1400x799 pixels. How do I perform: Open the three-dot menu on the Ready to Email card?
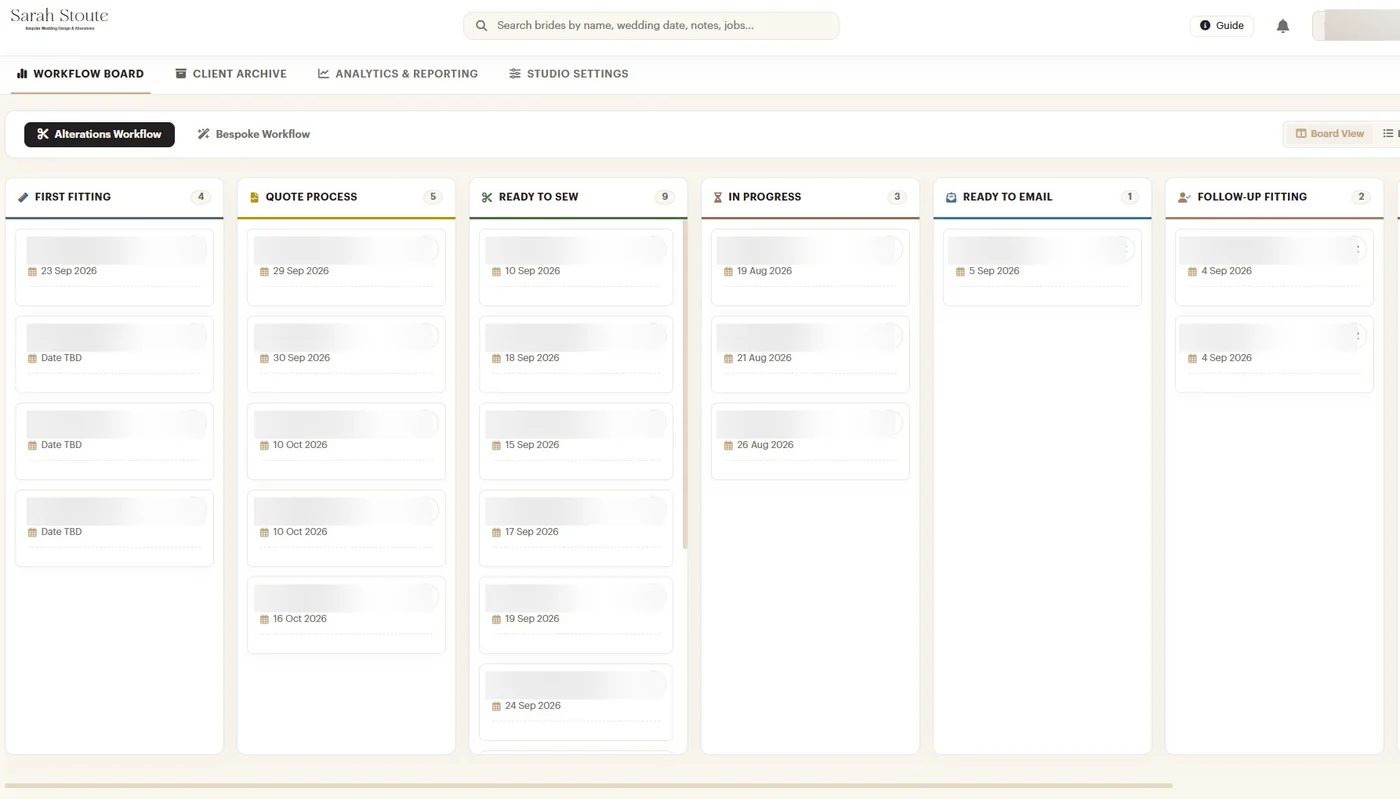(1125, 250)
